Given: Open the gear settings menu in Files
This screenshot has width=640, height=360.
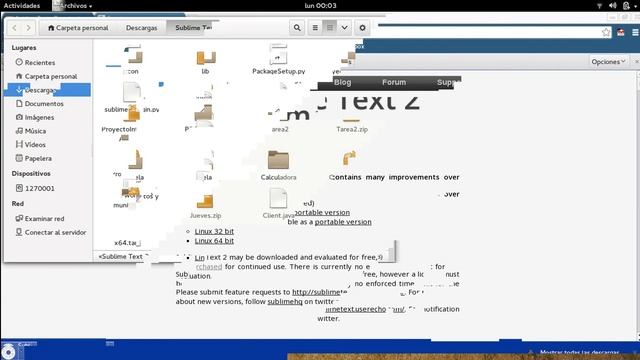Looking at the screenshot, I should click(x=362, y=28).
